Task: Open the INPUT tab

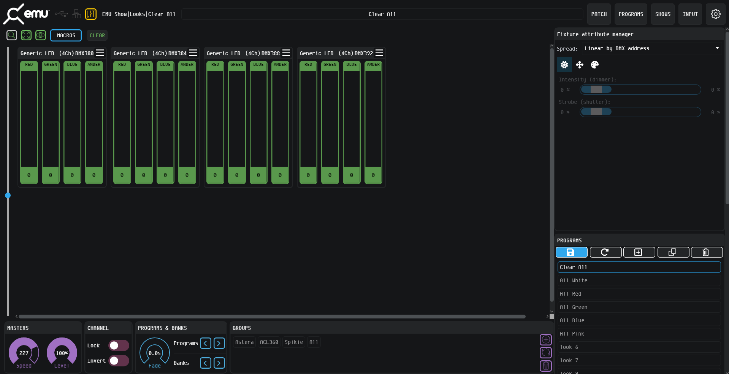Action: coord(690,14)
